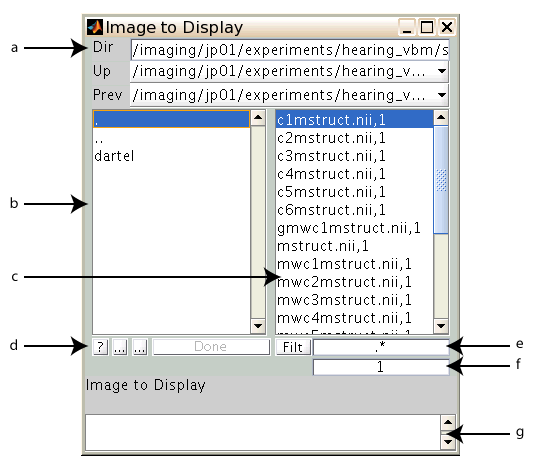Select file gmwc1mstruct.nii,1
536x466 pixels.
click(354, 228)
